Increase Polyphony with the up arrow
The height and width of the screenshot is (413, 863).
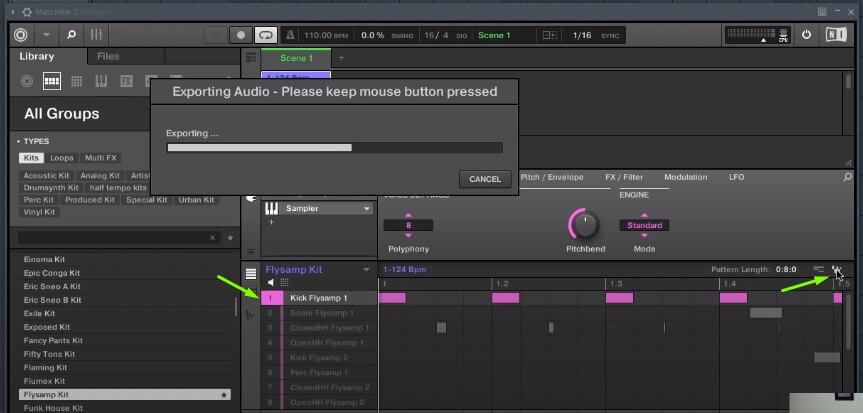coord(408,215)
